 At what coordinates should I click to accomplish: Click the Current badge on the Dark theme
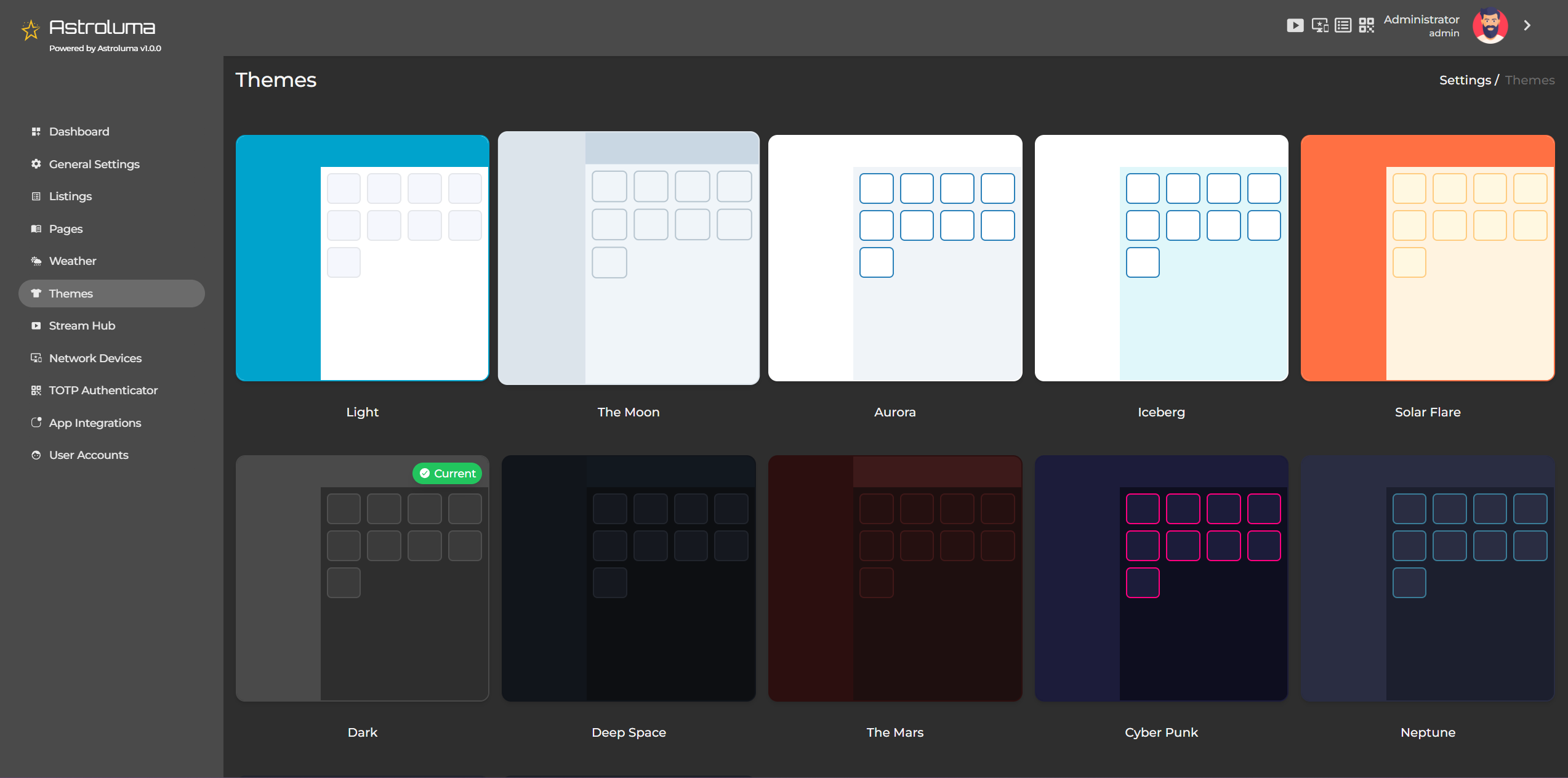(x=447, y=473)
